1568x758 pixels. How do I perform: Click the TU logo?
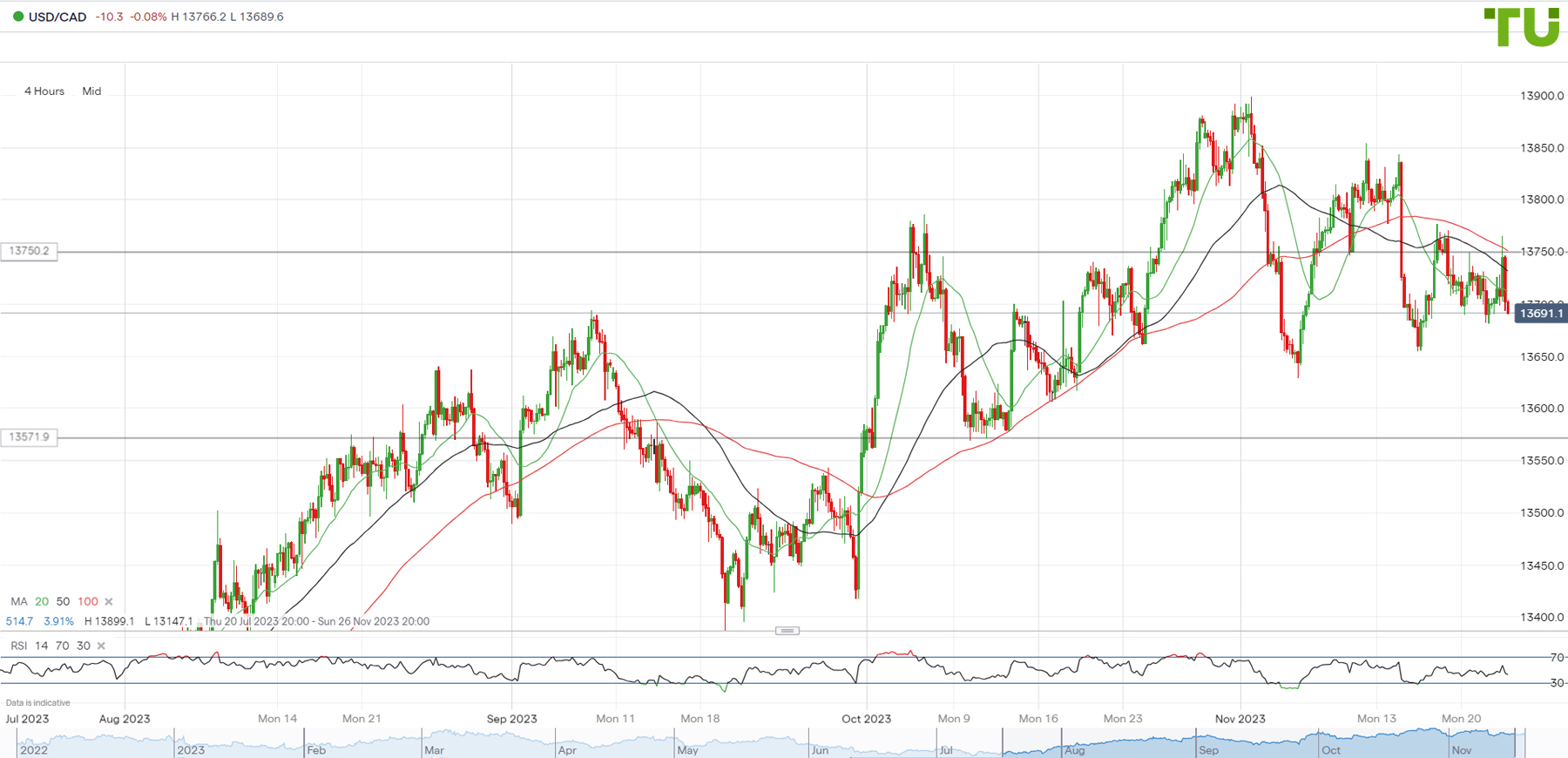(x=1522, y=27)
